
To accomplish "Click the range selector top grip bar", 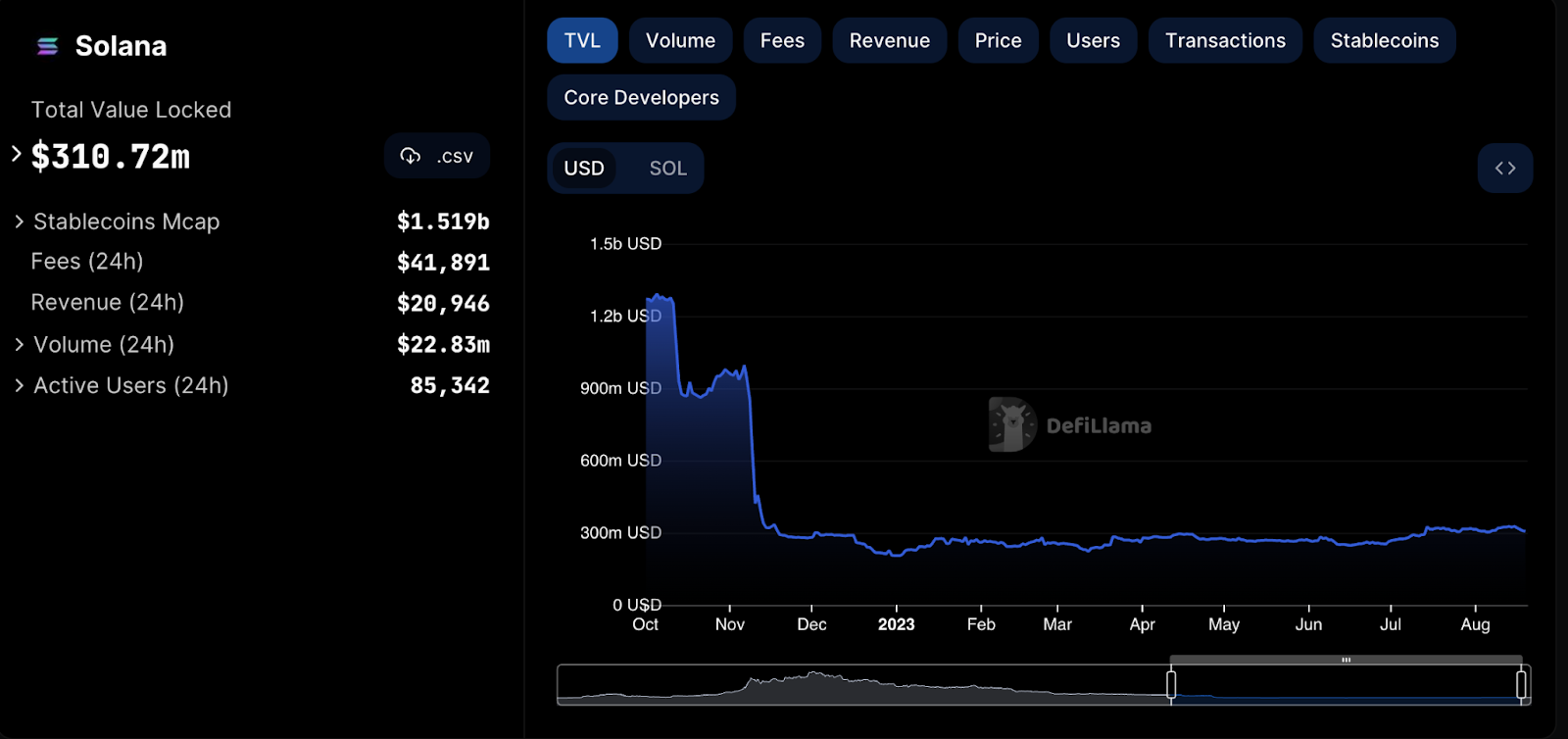I will (x=1346, y=660).
